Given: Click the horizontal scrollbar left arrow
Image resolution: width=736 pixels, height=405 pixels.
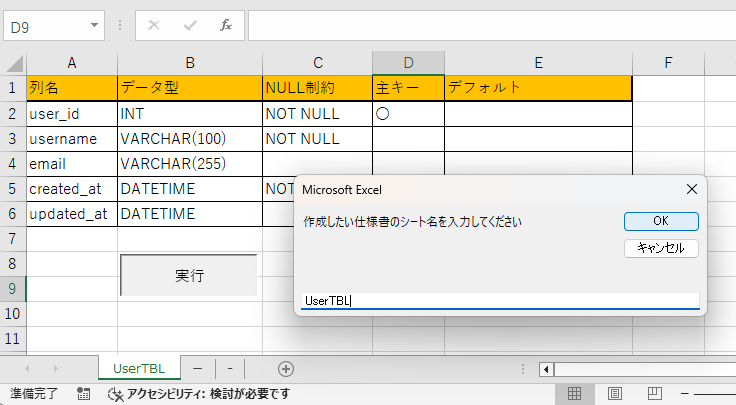Looking at the screenshot, I should tap(546, 369).
